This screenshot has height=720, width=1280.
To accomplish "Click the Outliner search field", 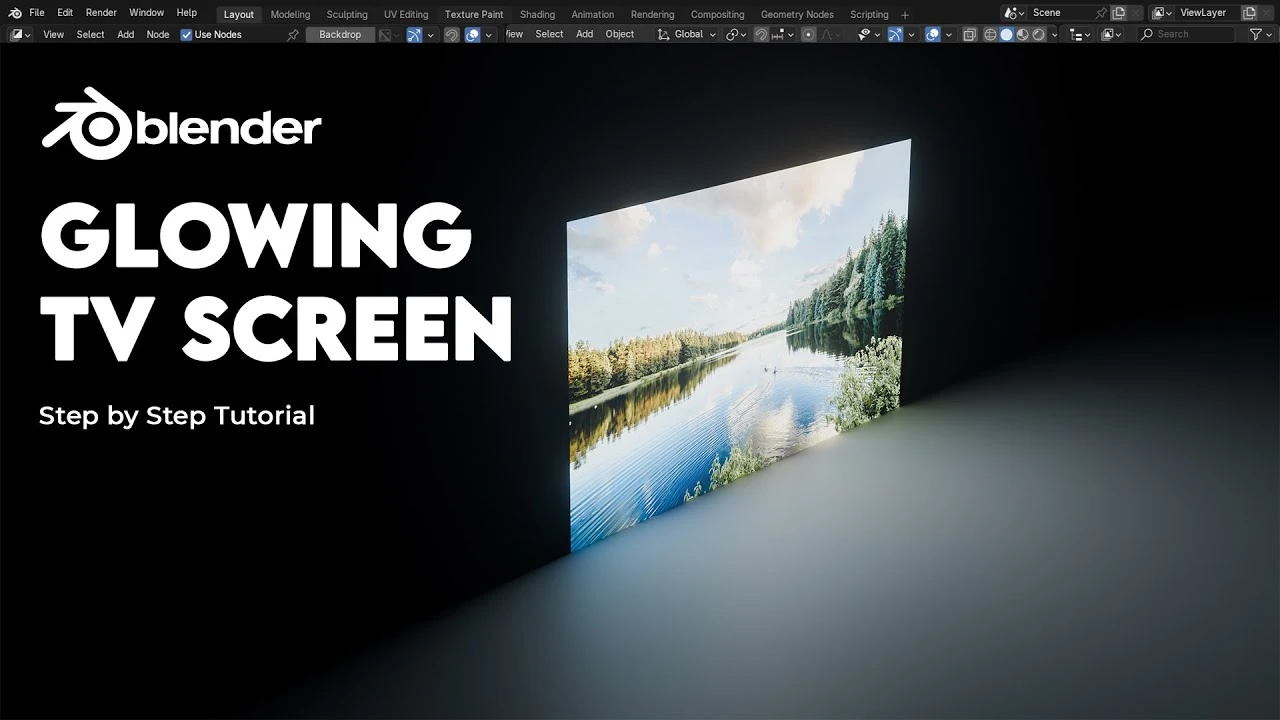I will (x=1187, y=34).
